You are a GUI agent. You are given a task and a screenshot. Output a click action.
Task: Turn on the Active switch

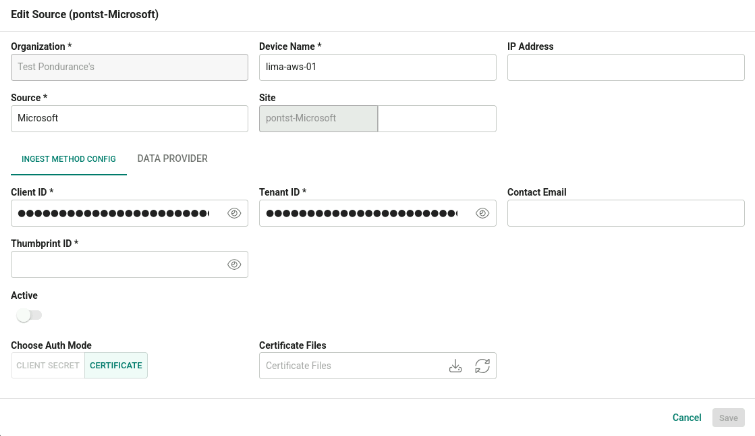point(29,316)
